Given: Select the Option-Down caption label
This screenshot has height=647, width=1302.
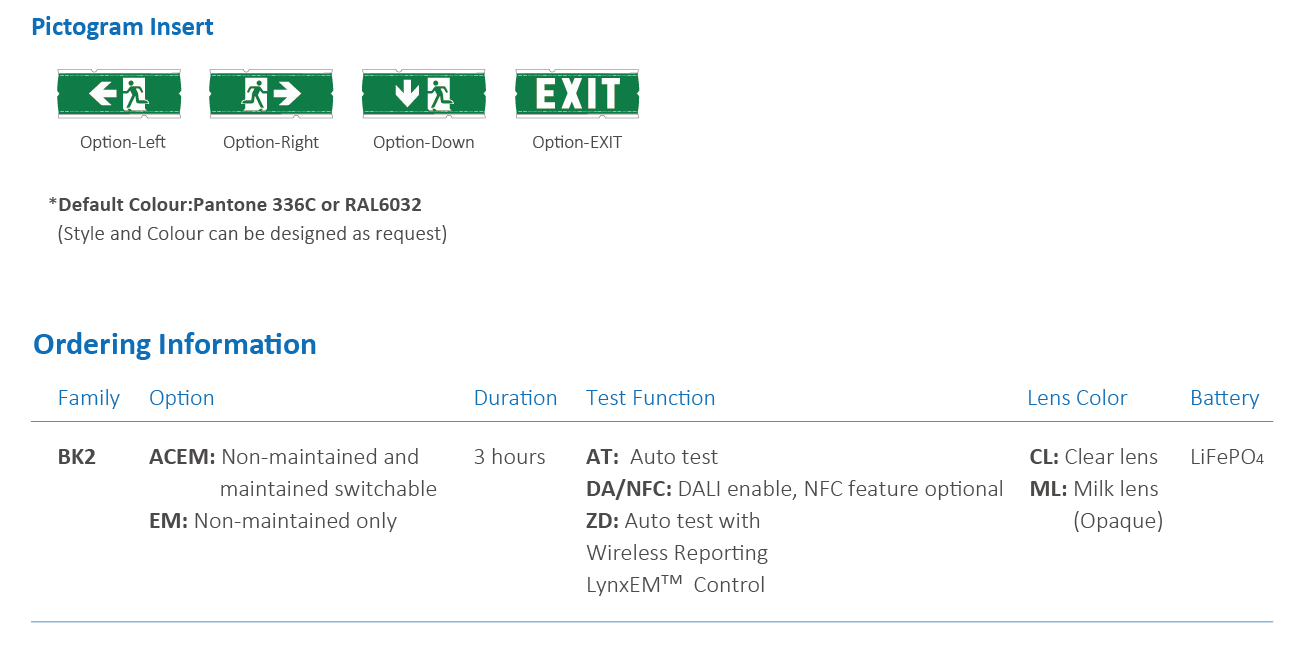Looking at the screenshot, I should point(424,142).
